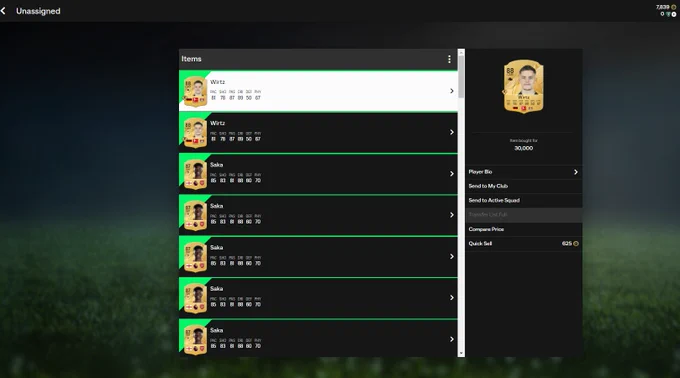Viewport: 680px width, 378px height.
Task: Open the three-dot menu in Items header
Action: (x=449, y=59)
